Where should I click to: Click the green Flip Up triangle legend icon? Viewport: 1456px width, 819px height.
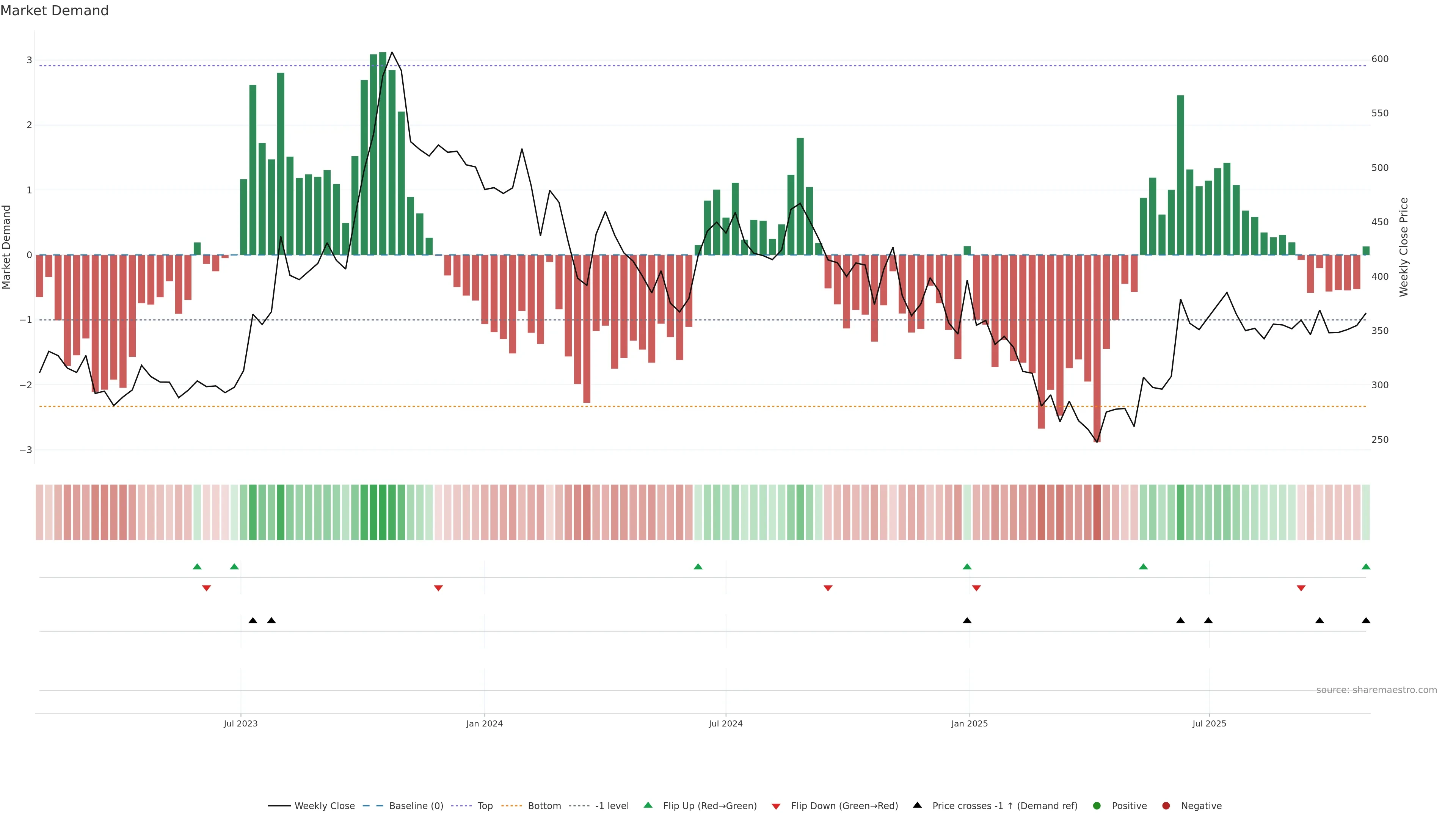(x=648, y=805)
